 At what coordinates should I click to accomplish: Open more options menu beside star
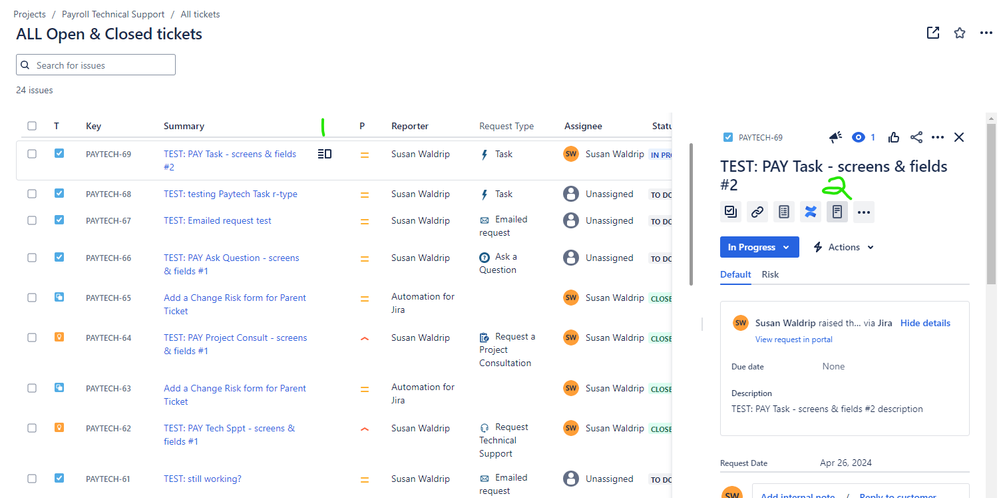(986, 33)
